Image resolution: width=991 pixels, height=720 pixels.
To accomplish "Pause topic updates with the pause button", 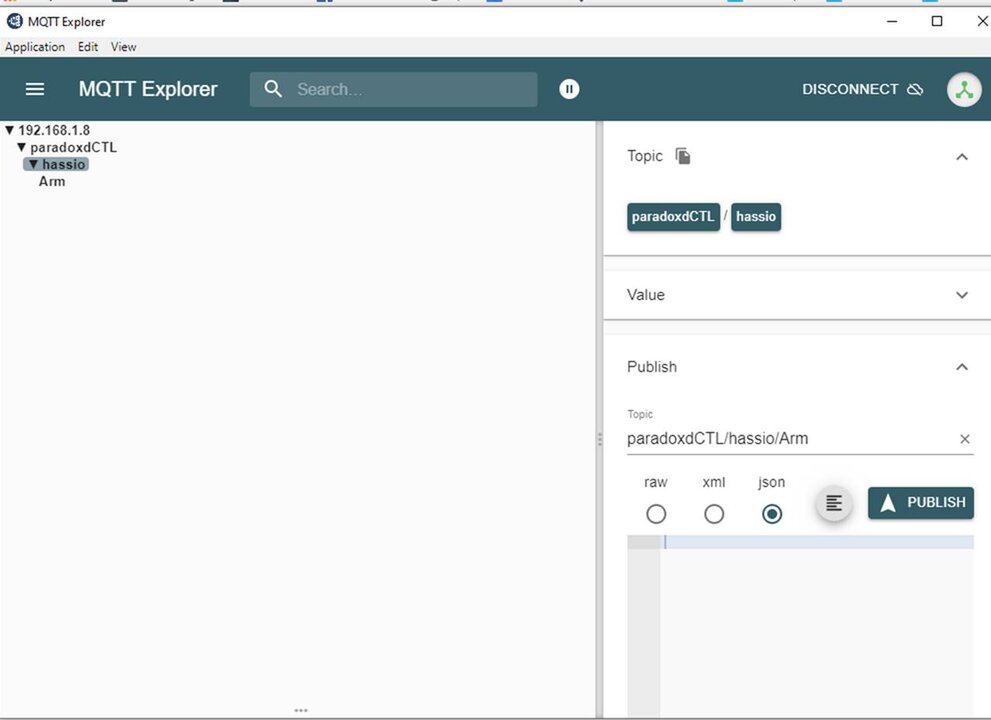I will 569,89.
